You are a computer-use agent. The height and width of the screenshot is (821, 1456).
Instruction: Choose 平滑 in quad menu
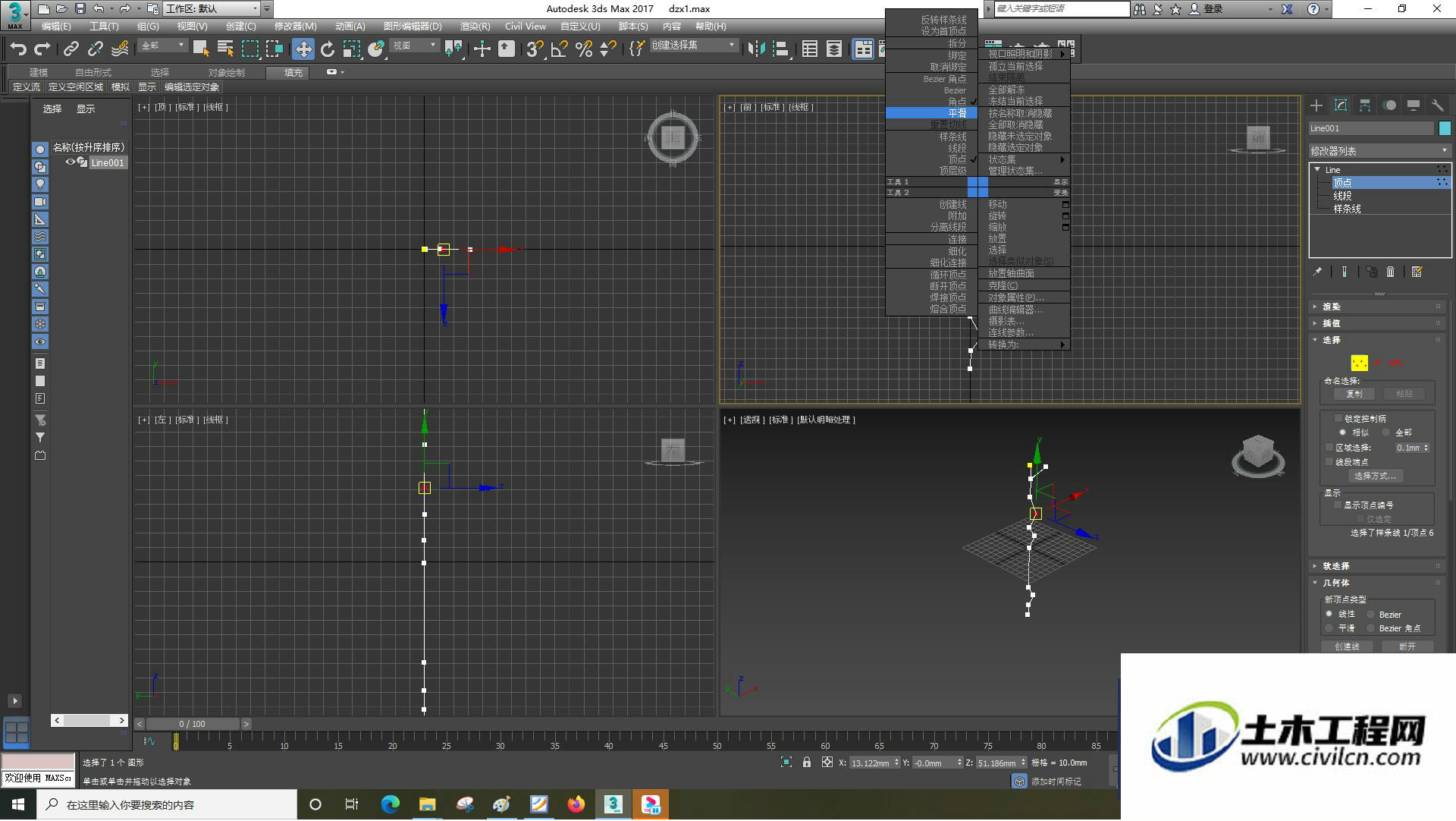(932, 113)
